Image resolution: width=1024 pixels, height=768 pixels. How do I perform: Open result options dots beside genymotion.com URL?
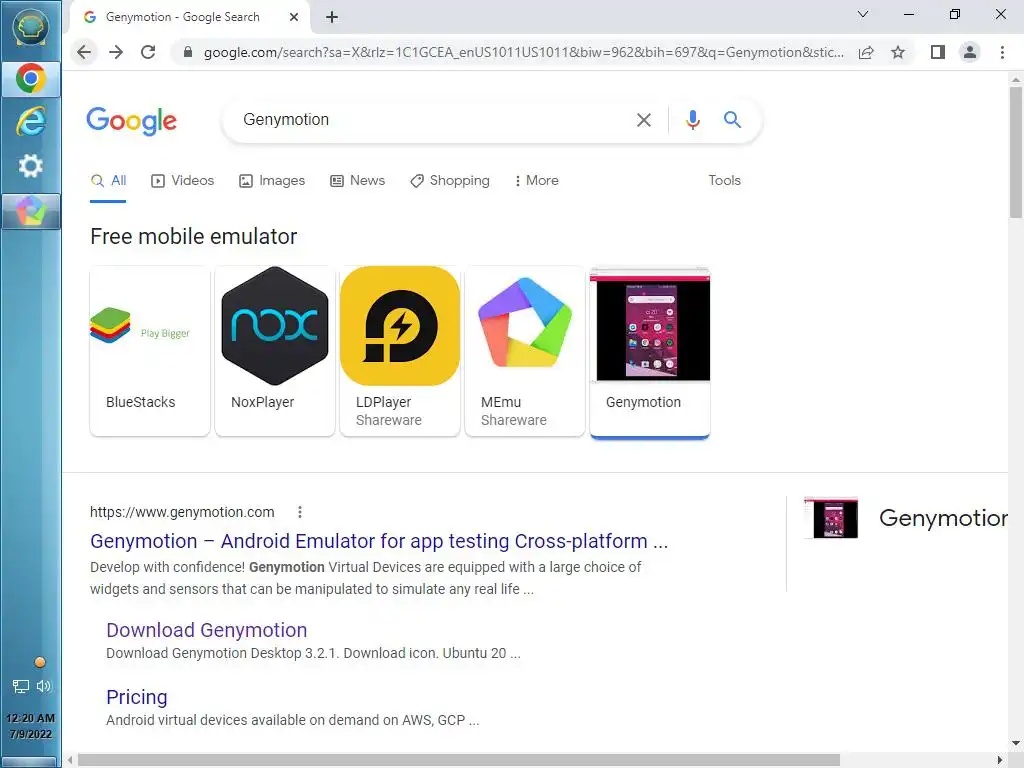coord(300,512)
